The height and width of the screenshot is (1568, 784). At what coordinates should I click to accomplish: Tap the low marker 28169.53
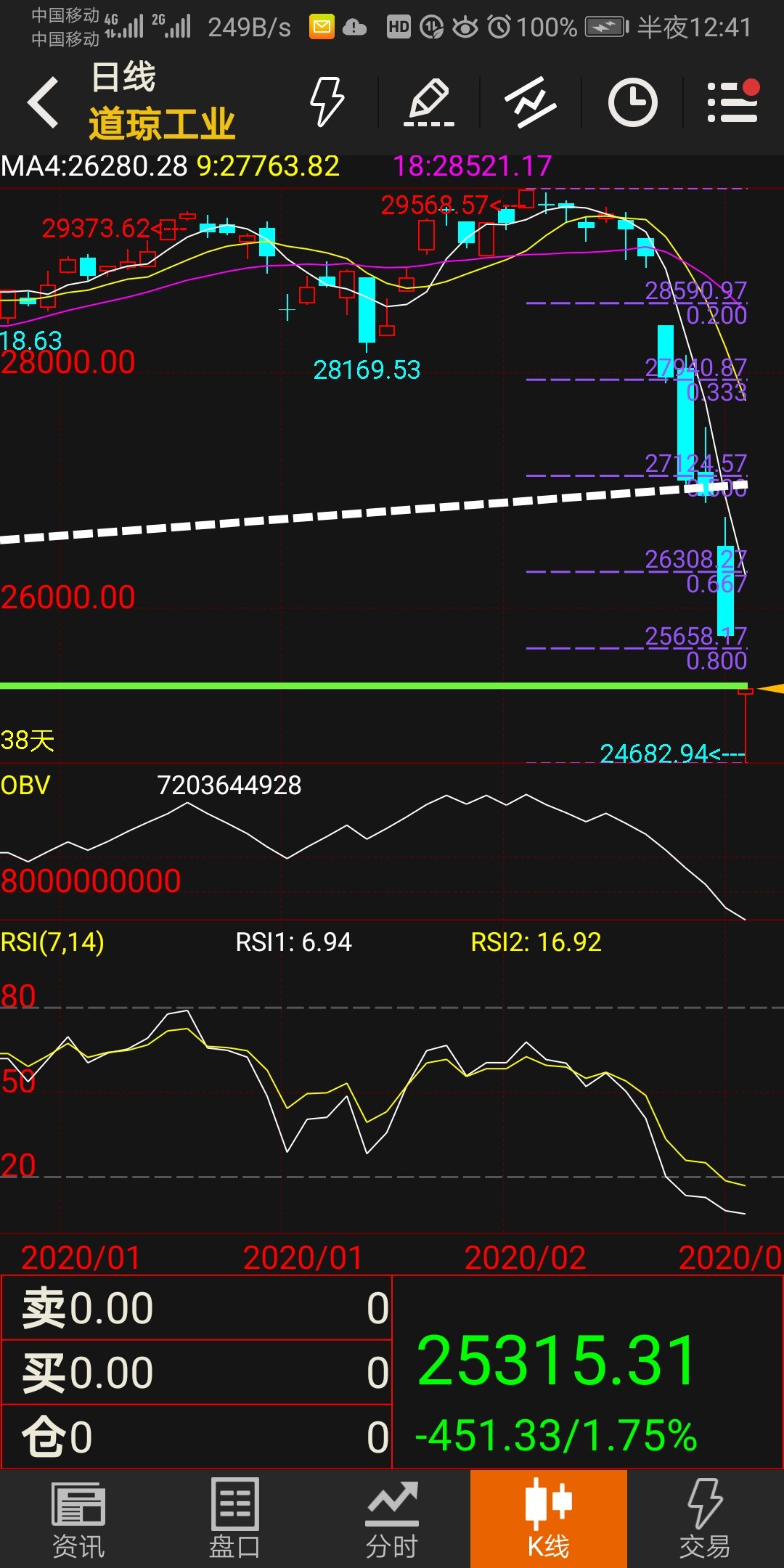(367, 370)
